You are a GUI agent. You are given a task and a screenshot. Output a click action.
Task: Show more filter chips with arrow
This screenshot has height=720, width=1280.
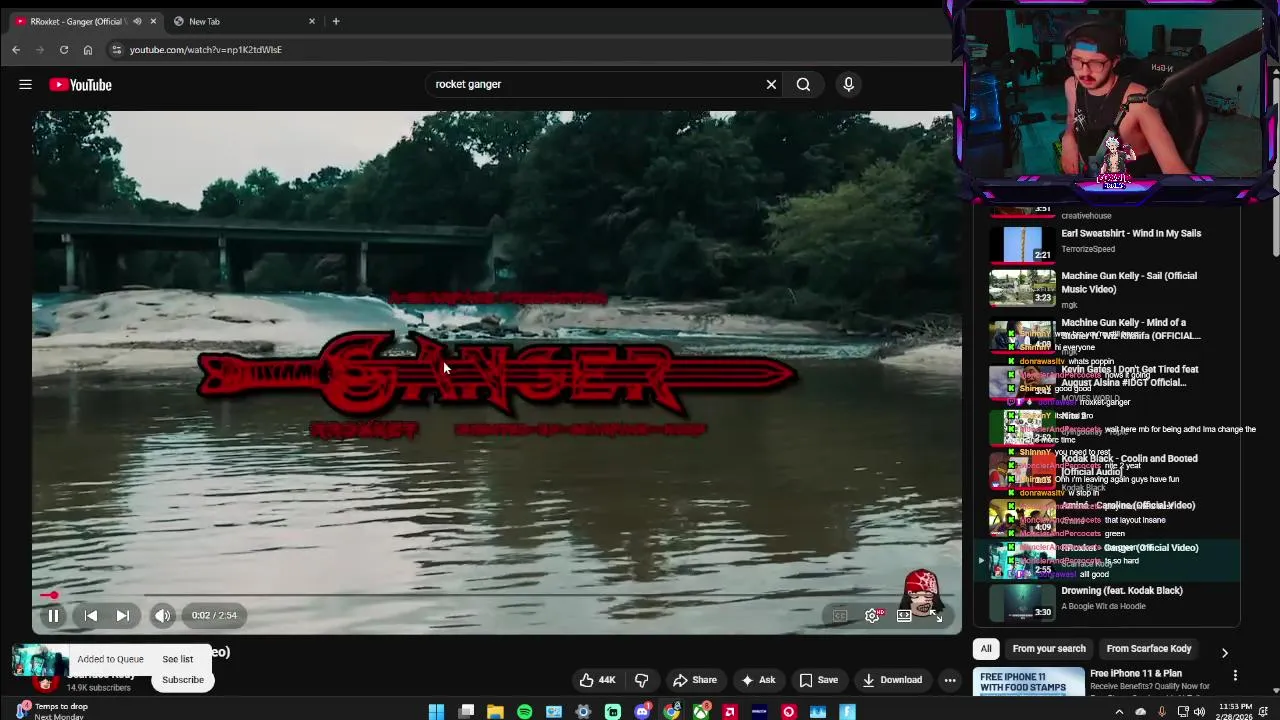(x=1224, y=653)
